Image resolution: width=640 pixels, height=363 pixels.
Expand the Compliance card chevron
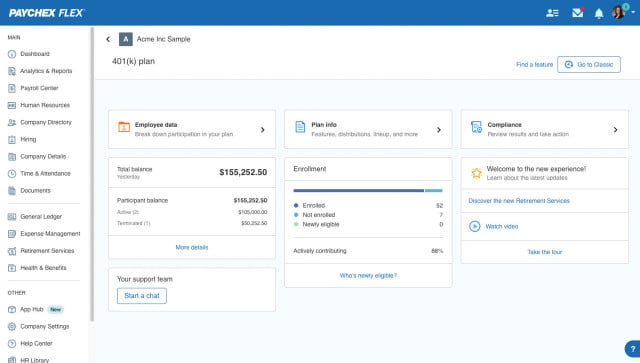[x=615, y=130]
